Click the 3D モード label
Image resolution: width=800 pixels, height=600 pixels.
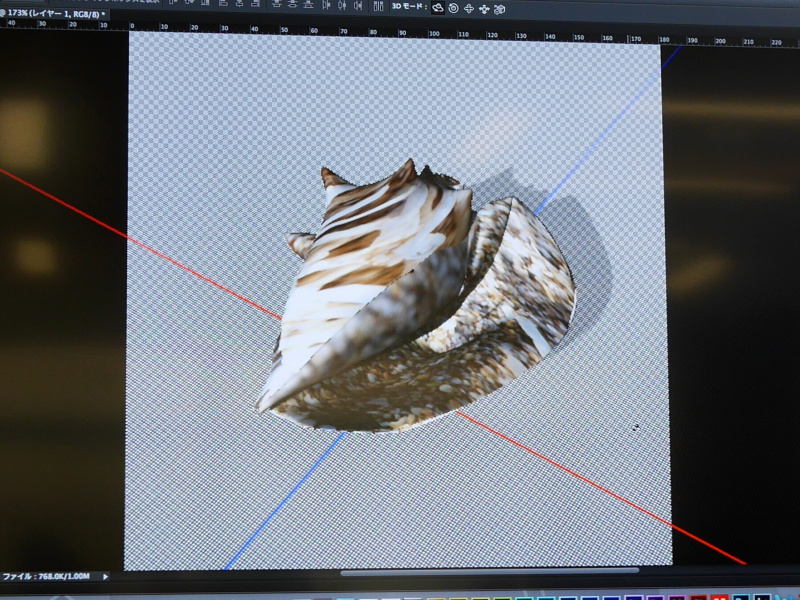tap(408, 7)
